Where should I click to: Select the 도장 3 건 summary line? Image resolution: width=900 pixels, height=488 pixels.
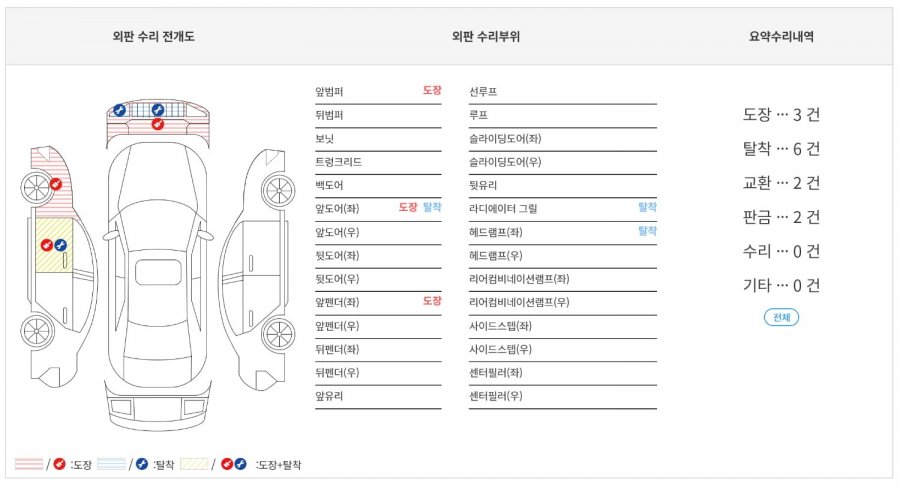point(781,115)
